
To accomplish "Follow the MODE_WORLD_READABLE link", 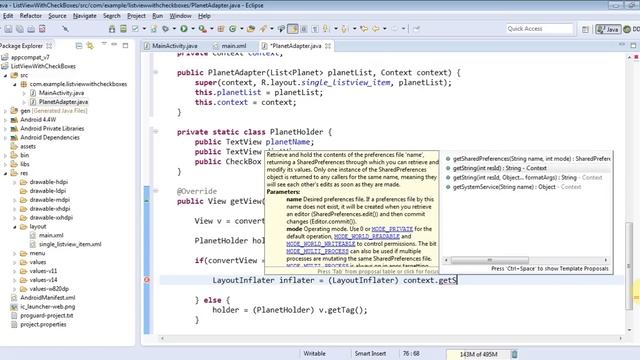I will [x=367, y=236].
